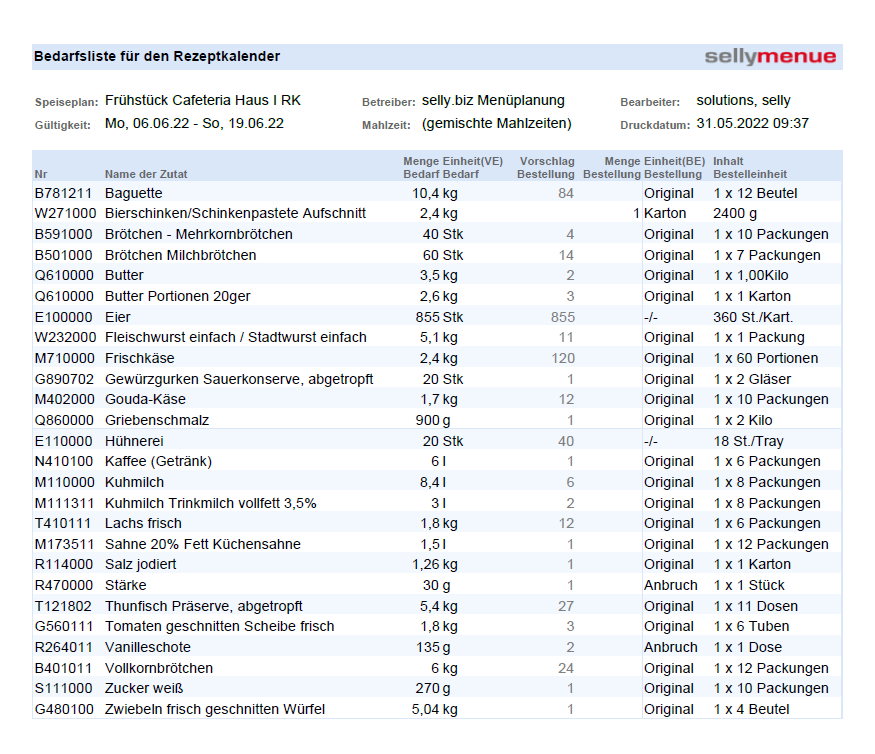Select the Baguette row name
875x754 pixels.
(133, 193)
